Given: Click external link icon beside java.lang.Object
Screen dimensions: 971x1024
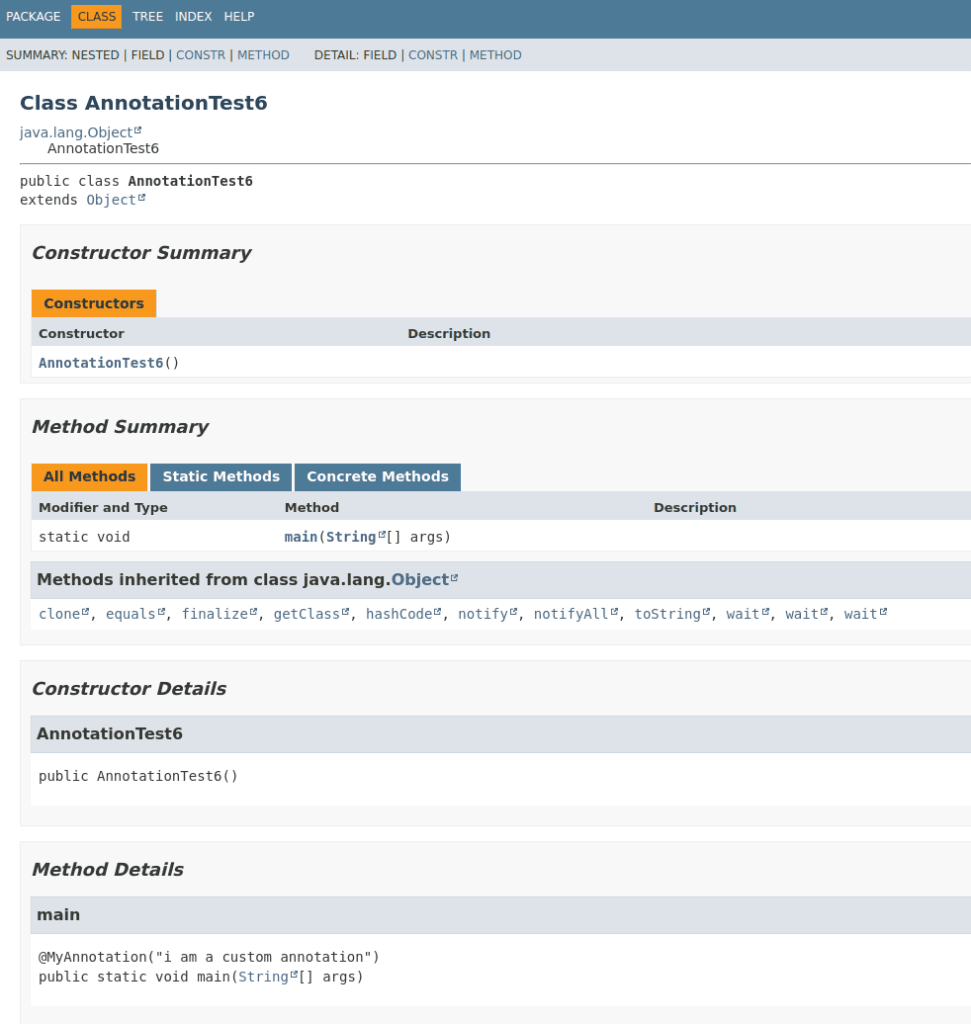Looking at the screenshot, I should coord(138,130).
